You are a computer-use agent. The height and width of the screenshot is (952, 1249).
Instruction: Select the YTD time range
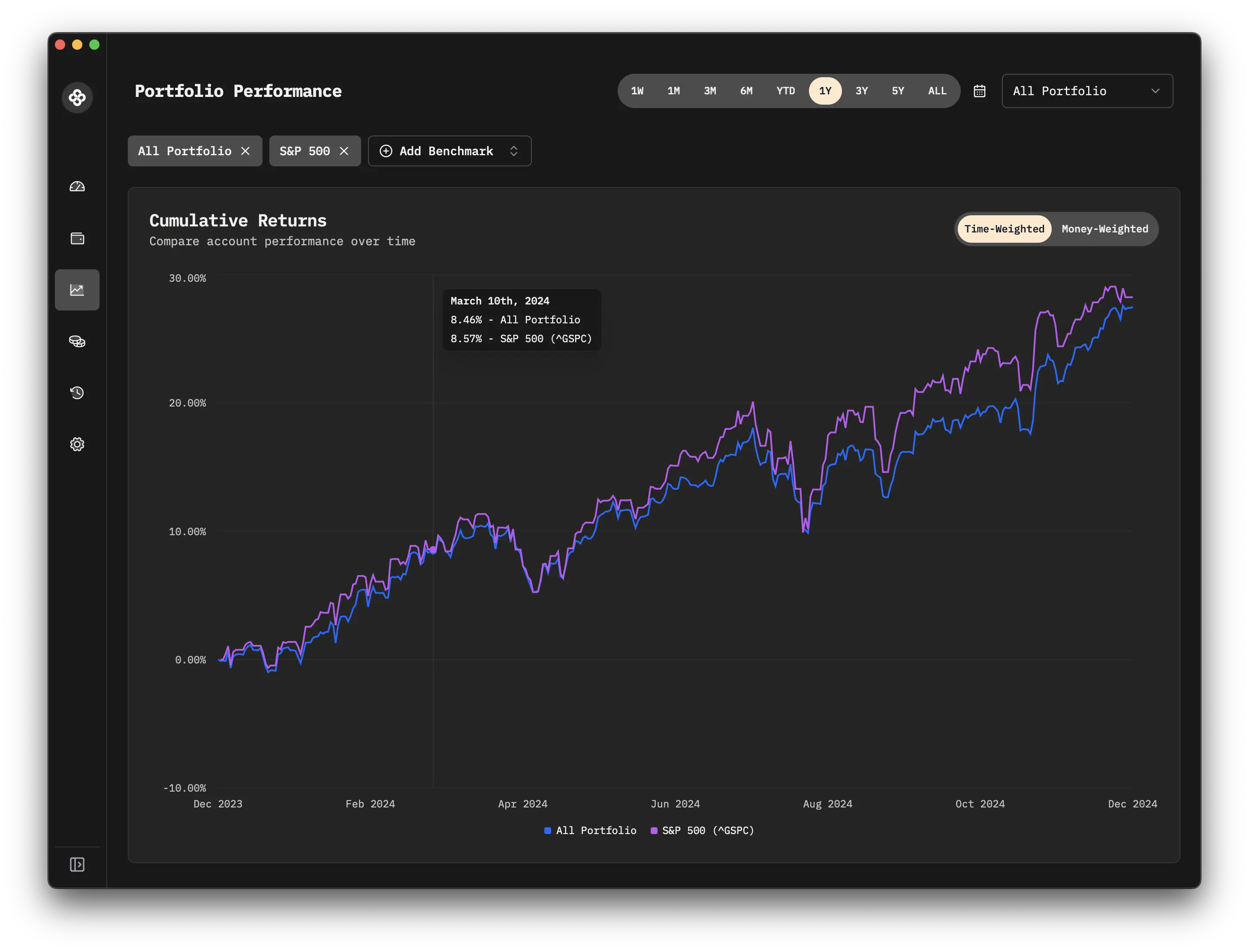pyautogui.click(x=785, y=90)
